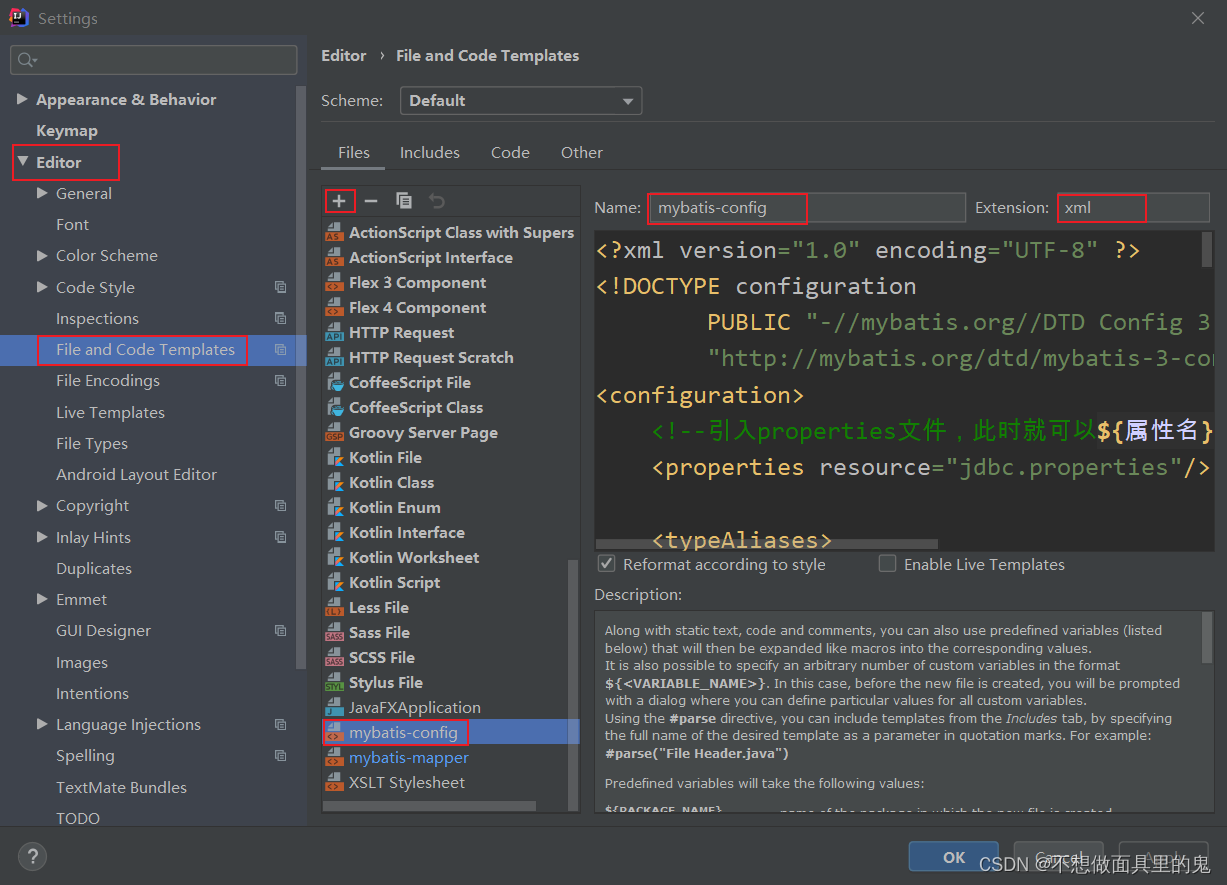Viewport: 1227px width, 885px height.
Task: Close the Settings dialog
Action: (1198, 18)
